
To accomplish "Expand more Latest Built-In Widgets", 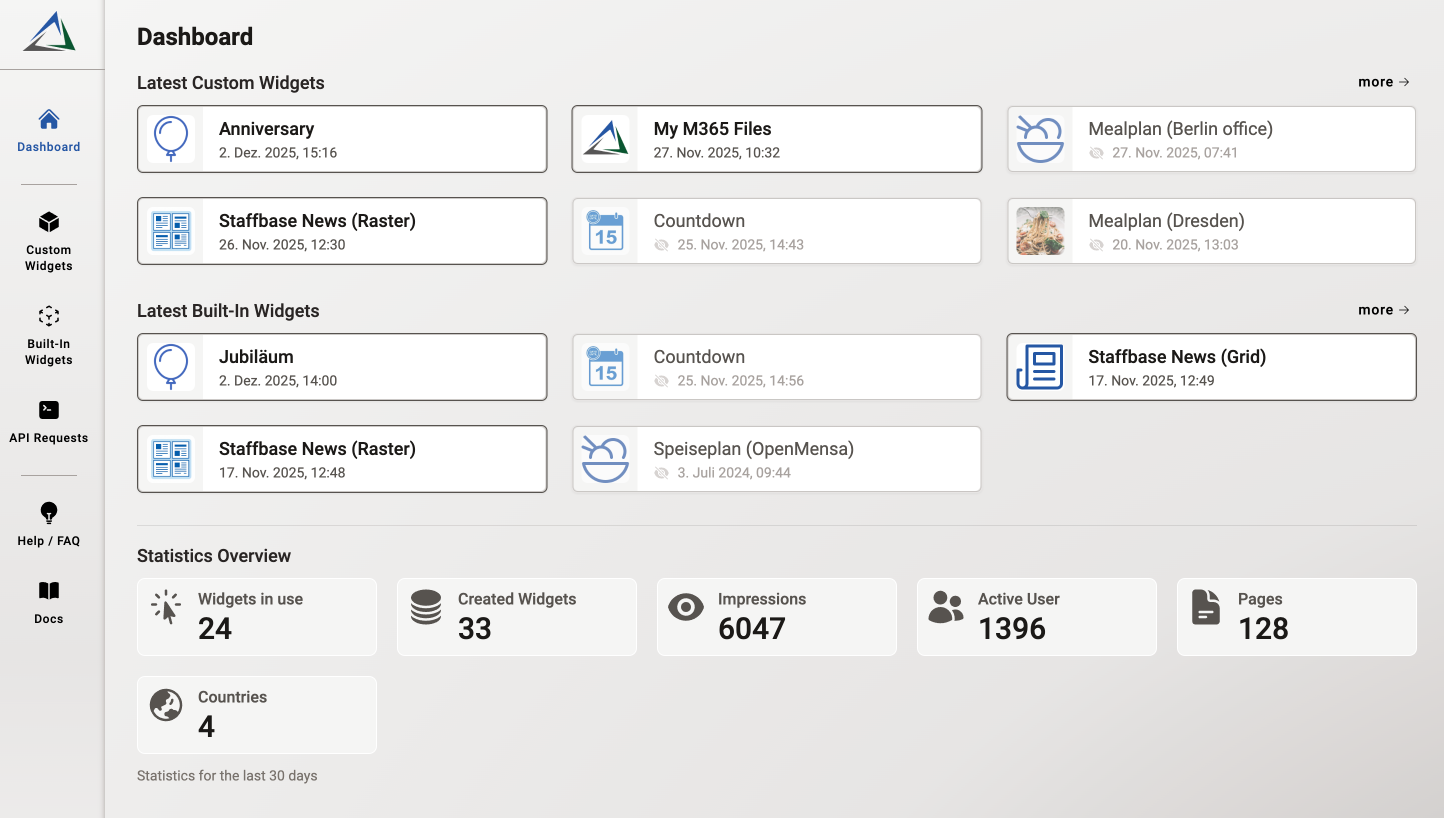I will coord(1383,310).
